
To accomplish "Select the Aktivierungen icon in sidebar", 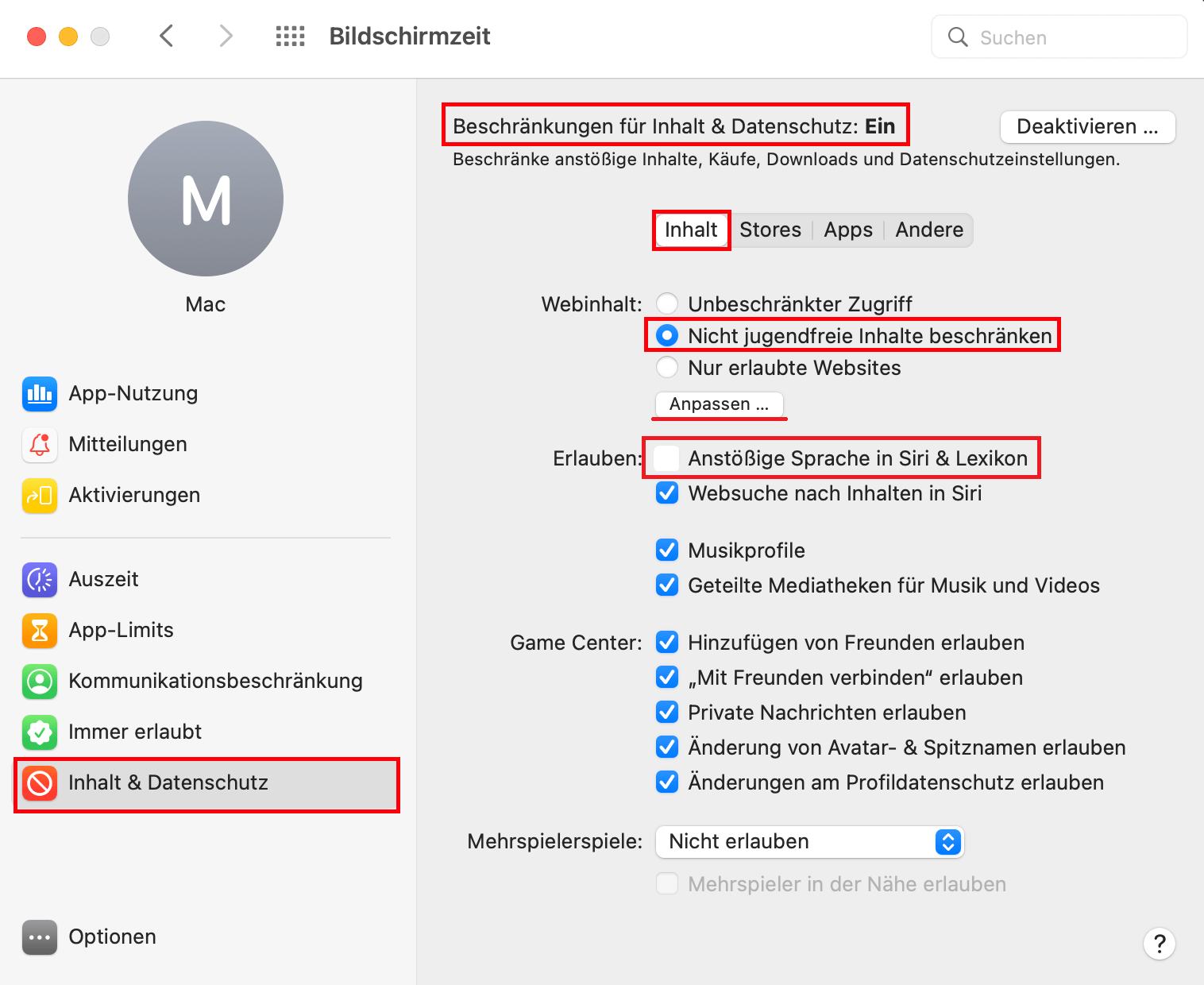I will (40, 496).
